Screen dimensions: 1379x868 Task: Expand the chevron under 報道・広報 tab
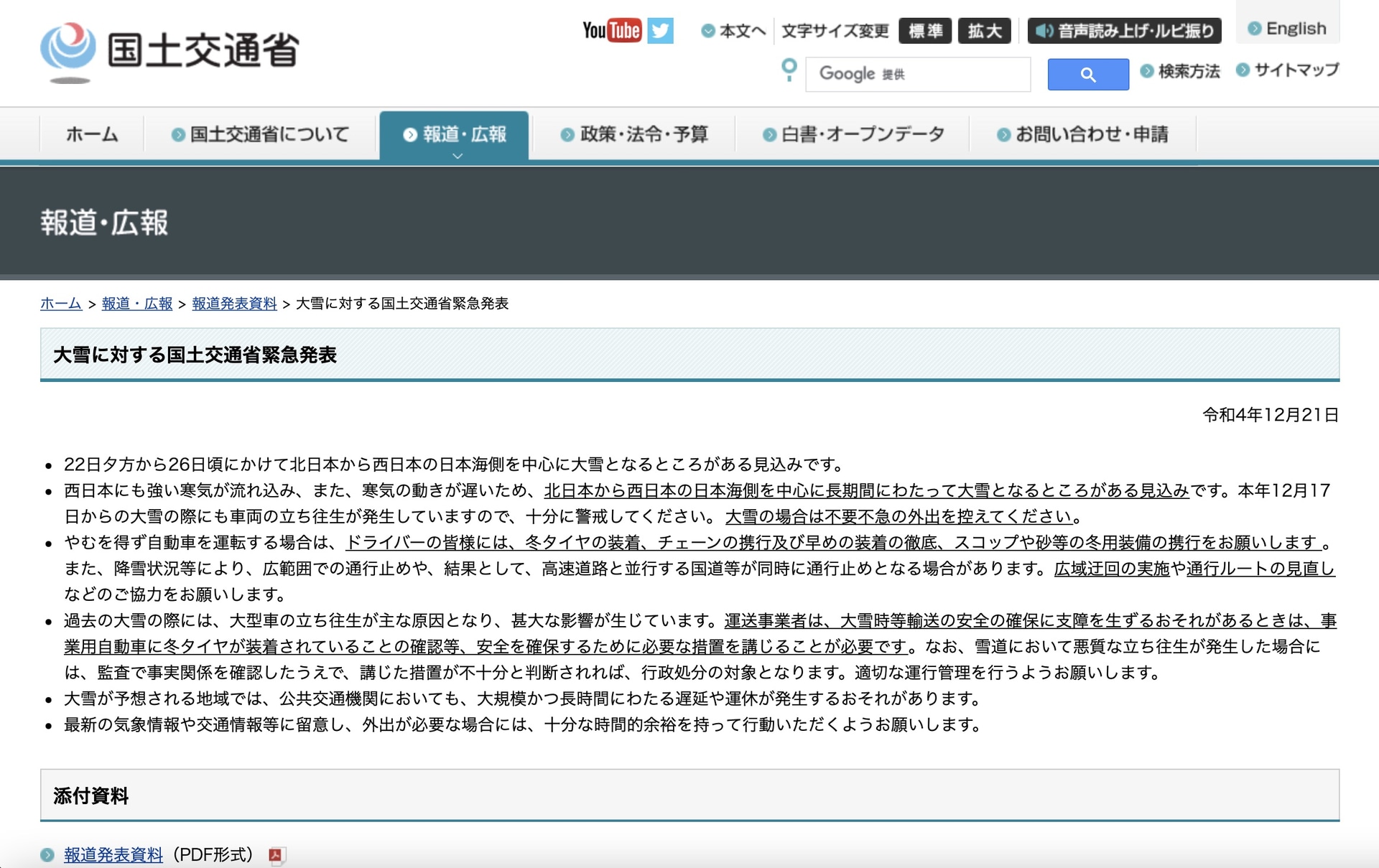457,156
